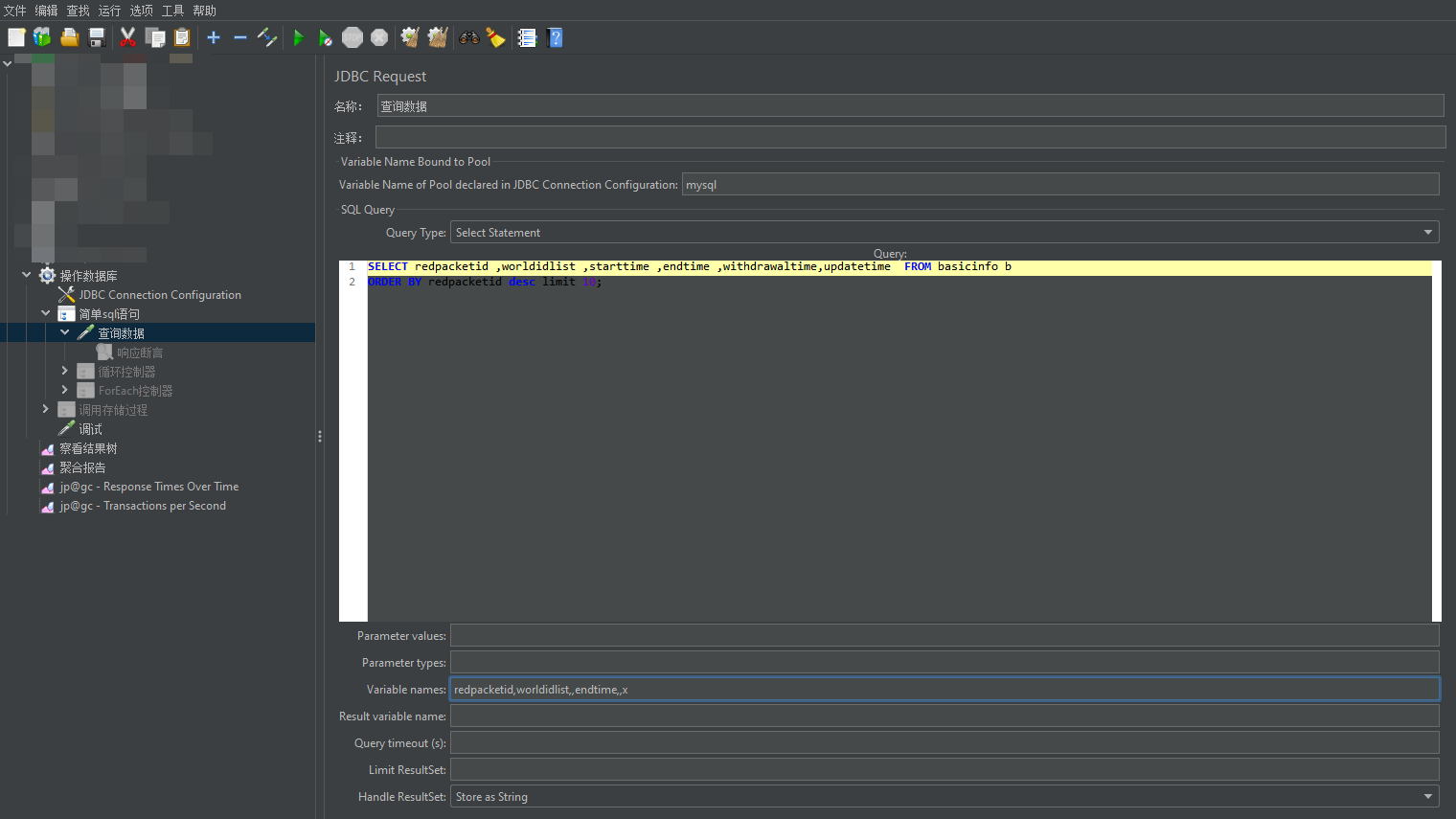1456x819 pixels.
Task: Collapse the root test plan node
Action: [7, 63]
